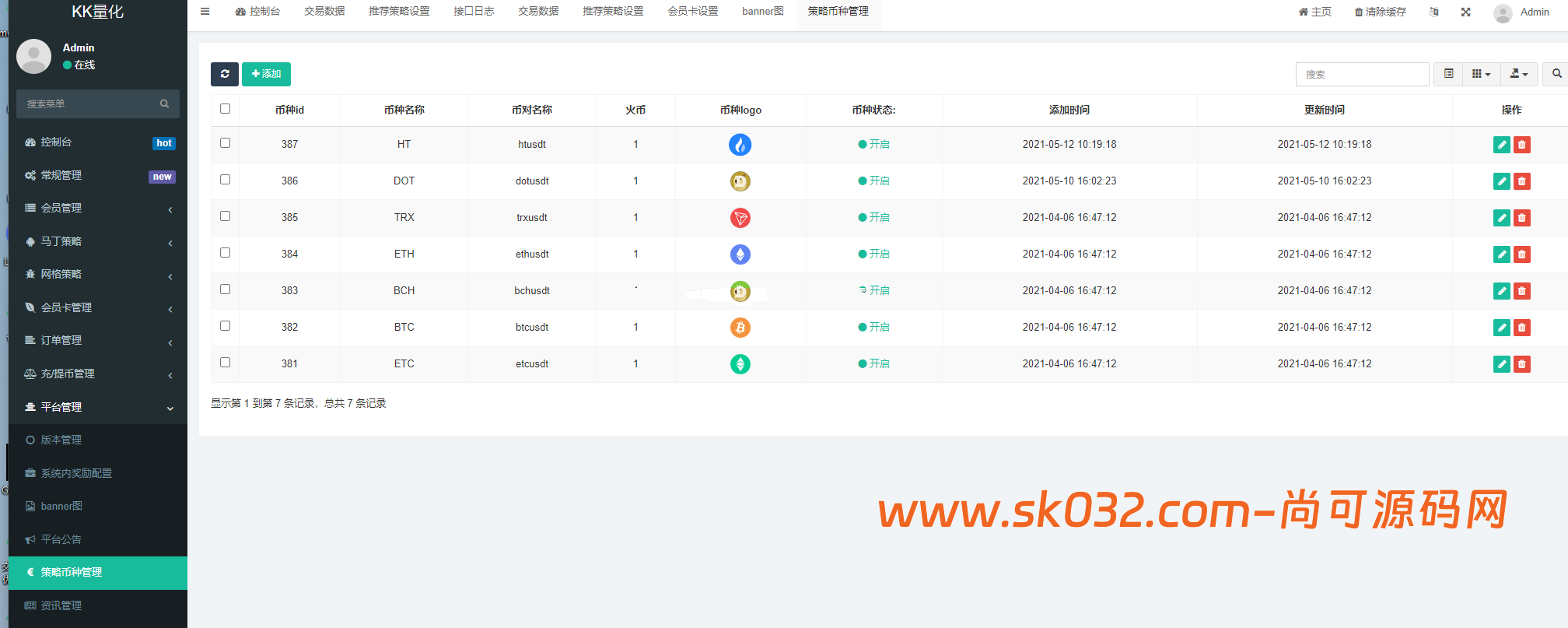Click the hamburger sidebar toggle icon
Viewport: 1568px width, 628px height.
(x=205, y=12)
